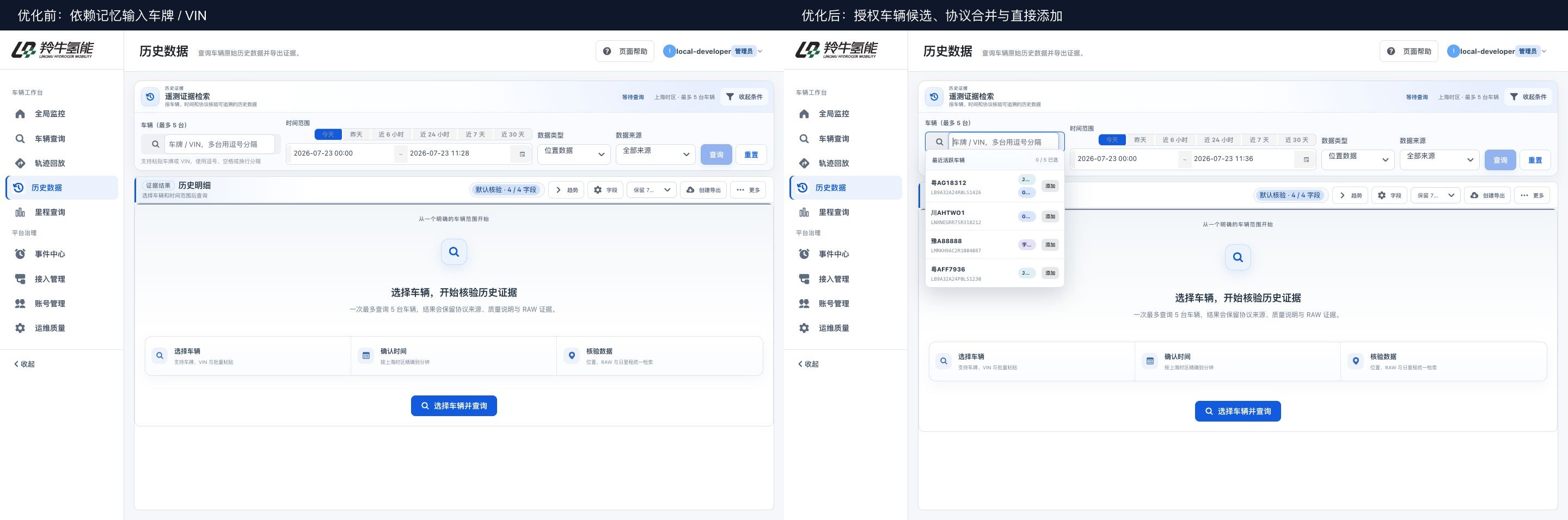Screen dimensions: 1568x520
Task: Click the 账号管理 people icon in the 优化前 sidebar
Action: pos(20,304)
